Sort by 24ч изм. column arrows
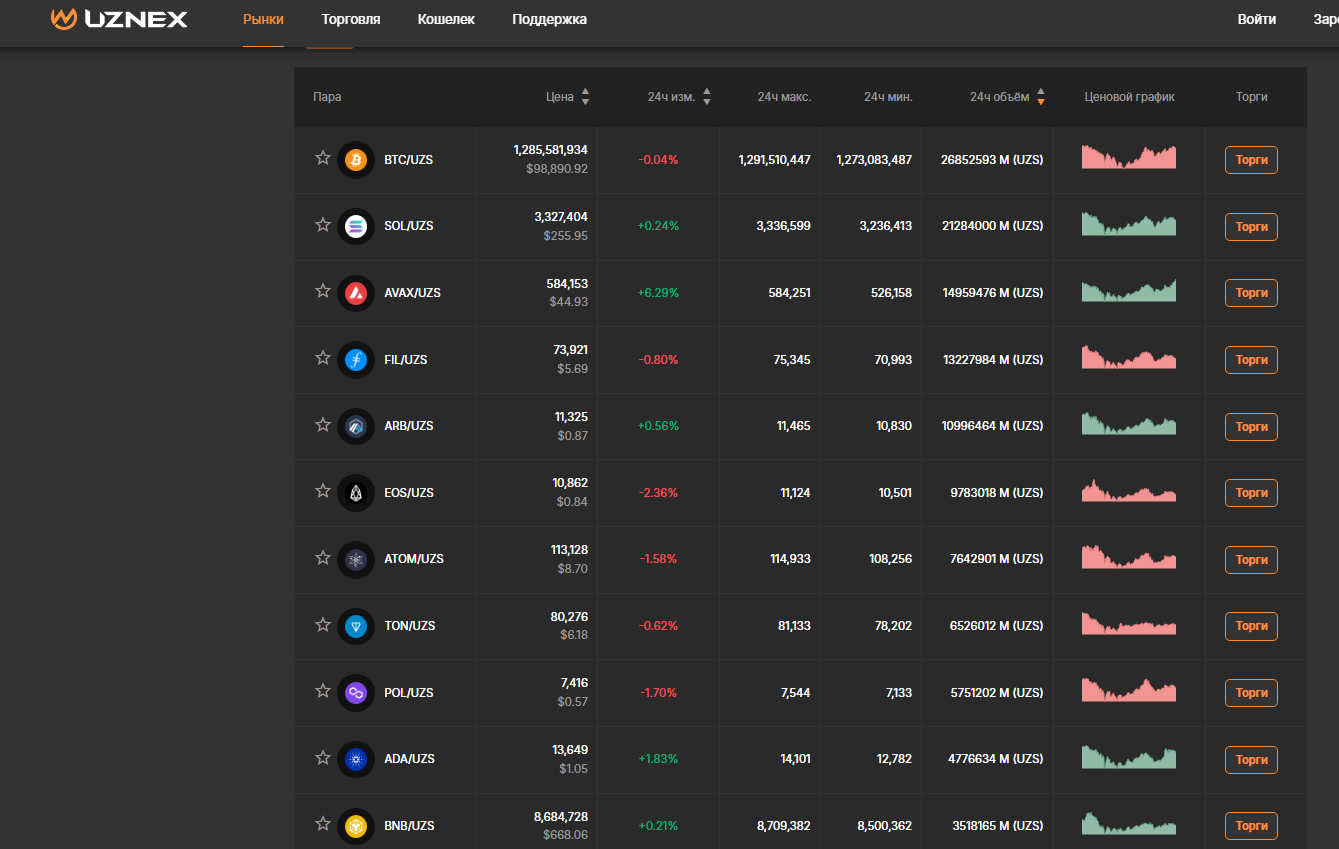This screenshot has width=1339, height=849. point(706,97)
